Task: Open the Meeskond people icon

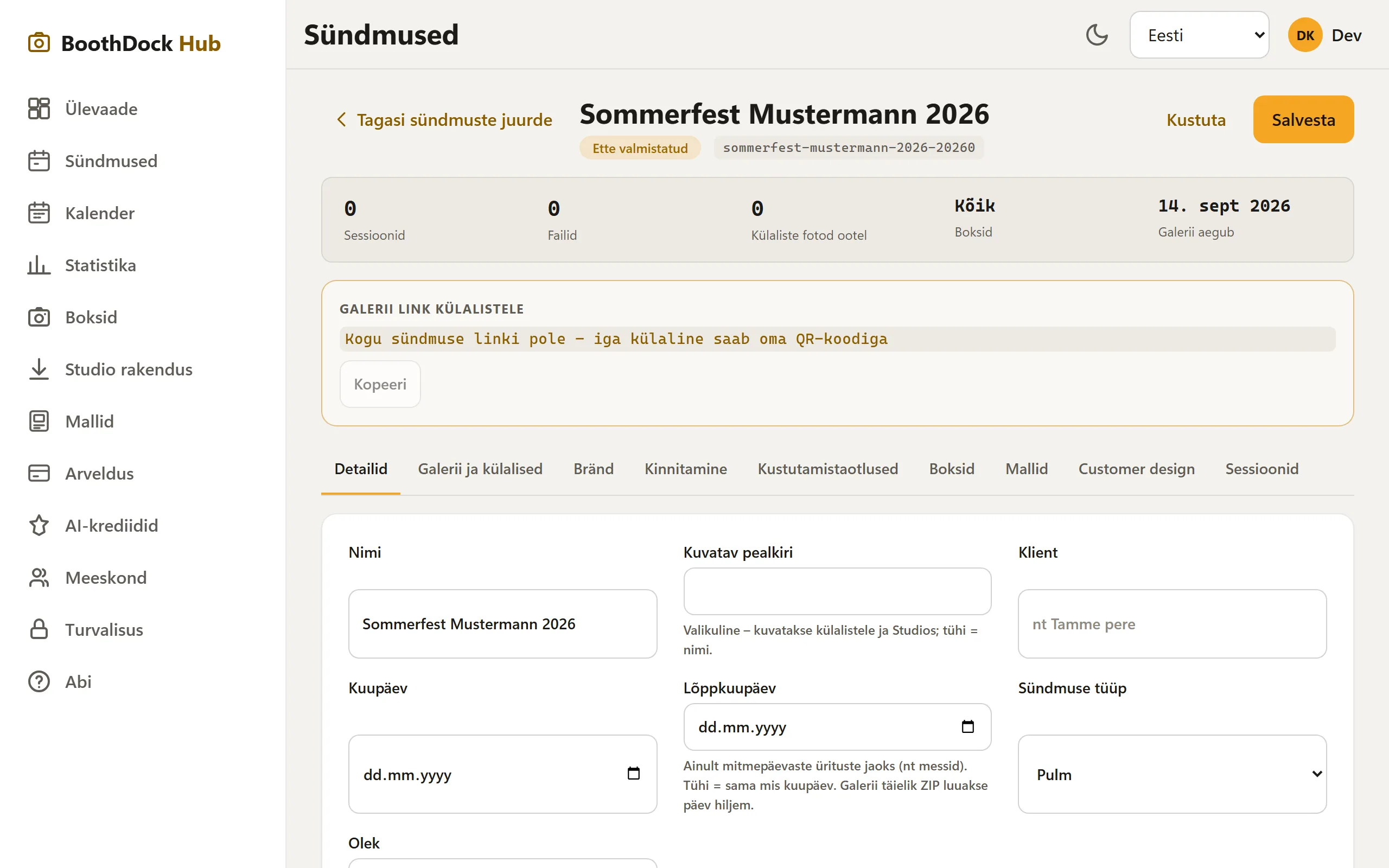Action: click(39, 578)
